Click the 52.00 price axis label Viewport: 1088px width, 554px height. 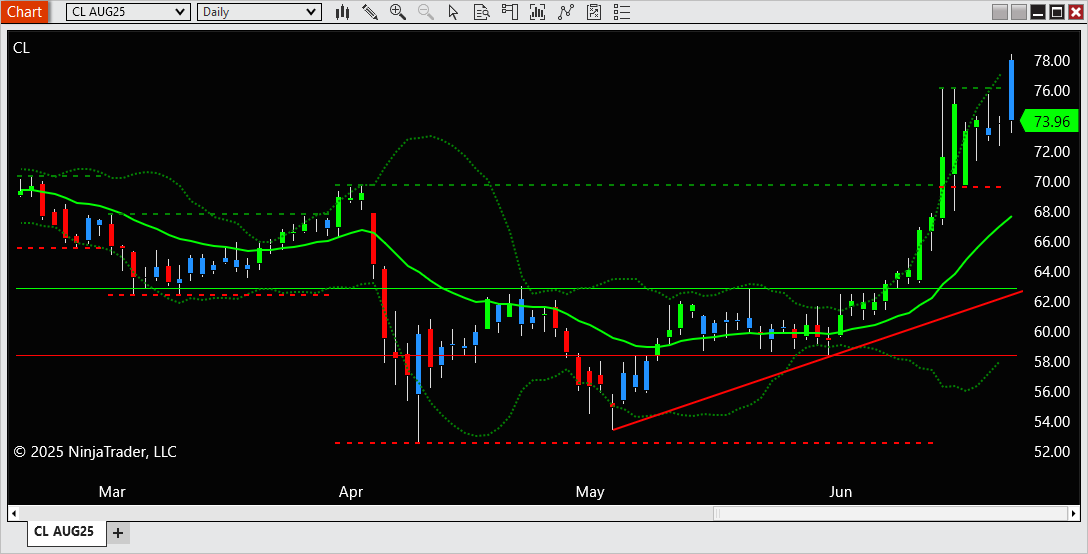coord(1052,452)
